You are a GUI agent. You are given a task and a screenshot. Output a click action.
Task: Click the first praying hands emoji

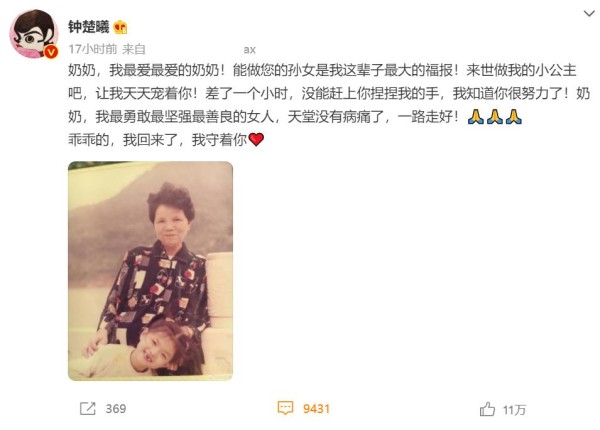[x=476, y=117]
